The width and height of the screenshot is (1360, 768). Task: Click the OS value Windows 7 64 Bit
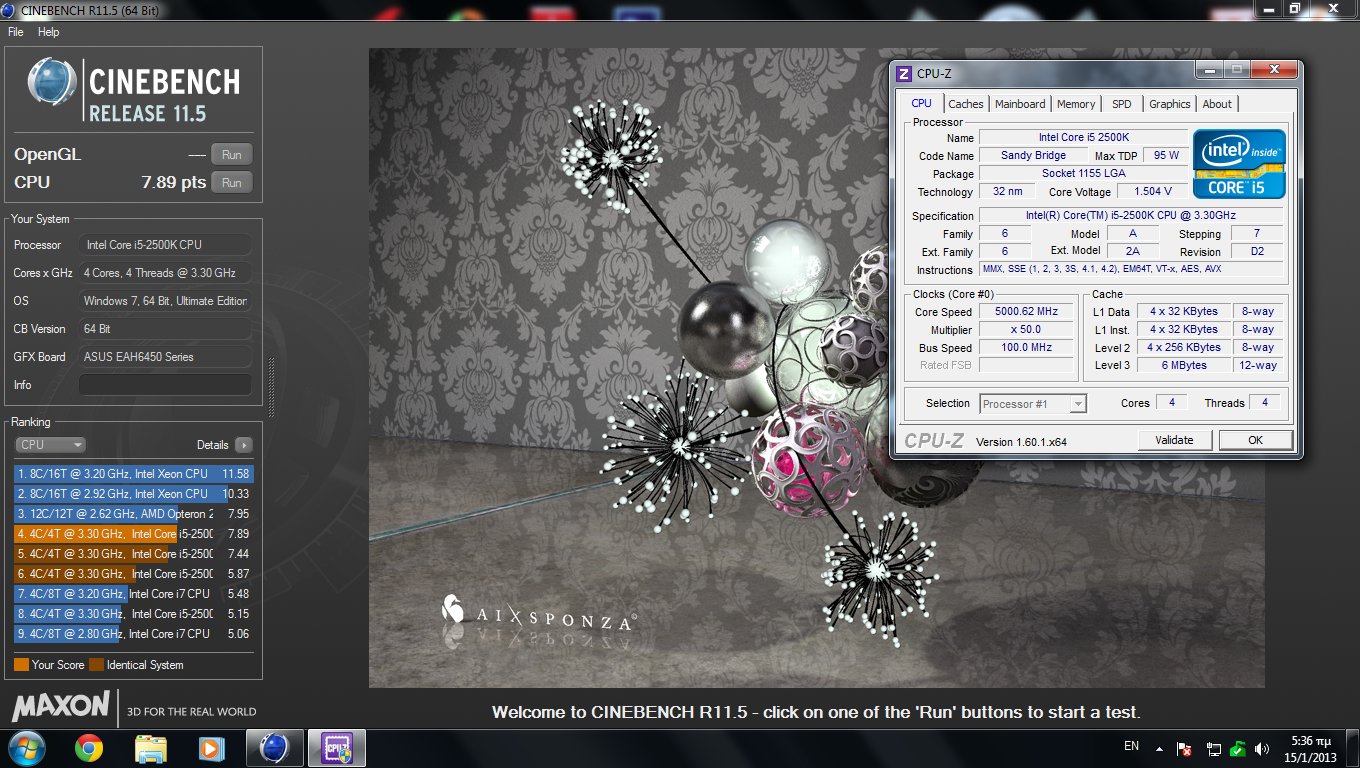pyautogui.click(x=166, y=301)
